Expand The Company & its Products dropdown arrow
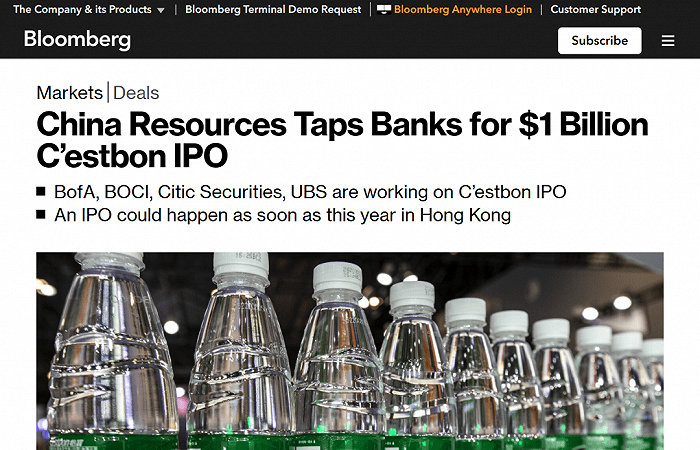700x450 pixels. point(161,10)
